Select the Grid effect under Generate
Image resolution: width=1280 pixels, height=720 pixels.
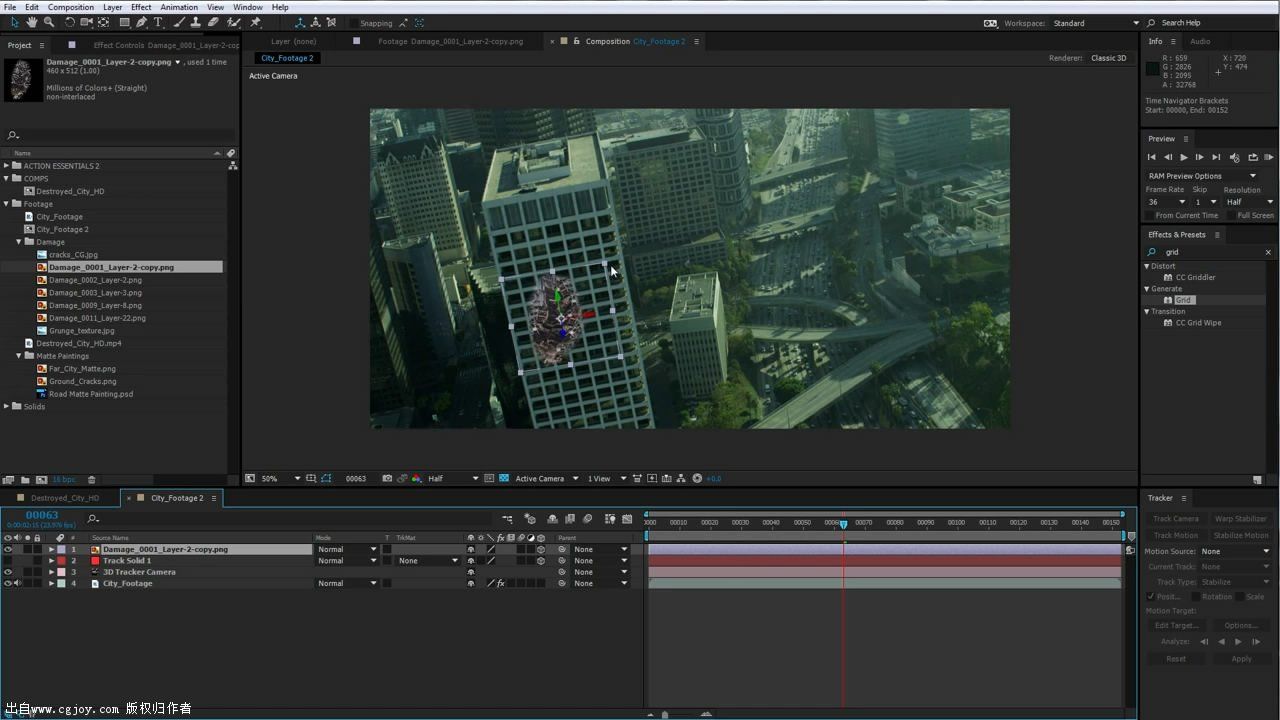(1183, 300)
